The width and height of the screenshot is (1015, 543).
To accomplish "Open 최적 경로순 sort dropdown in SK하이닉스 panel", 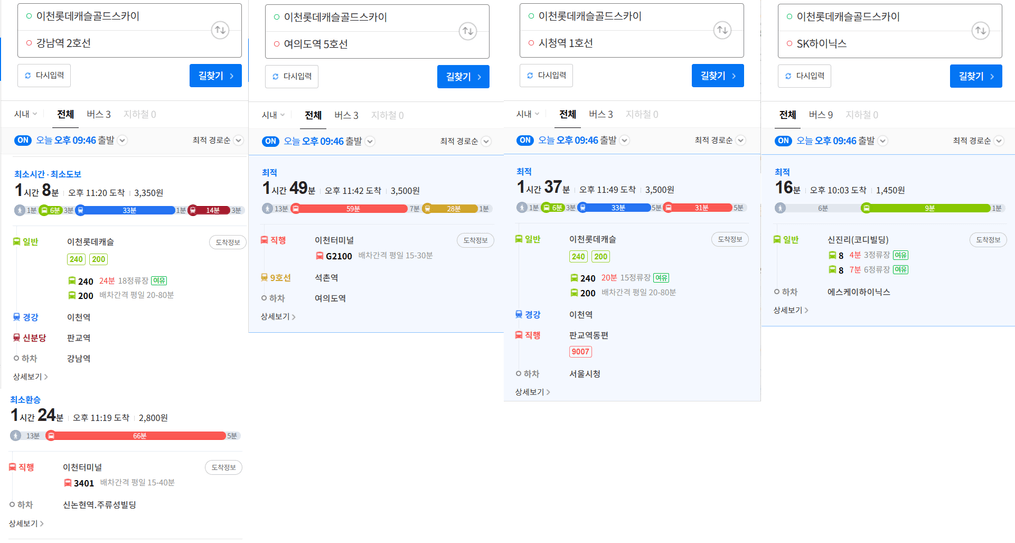I will (978, 140).
